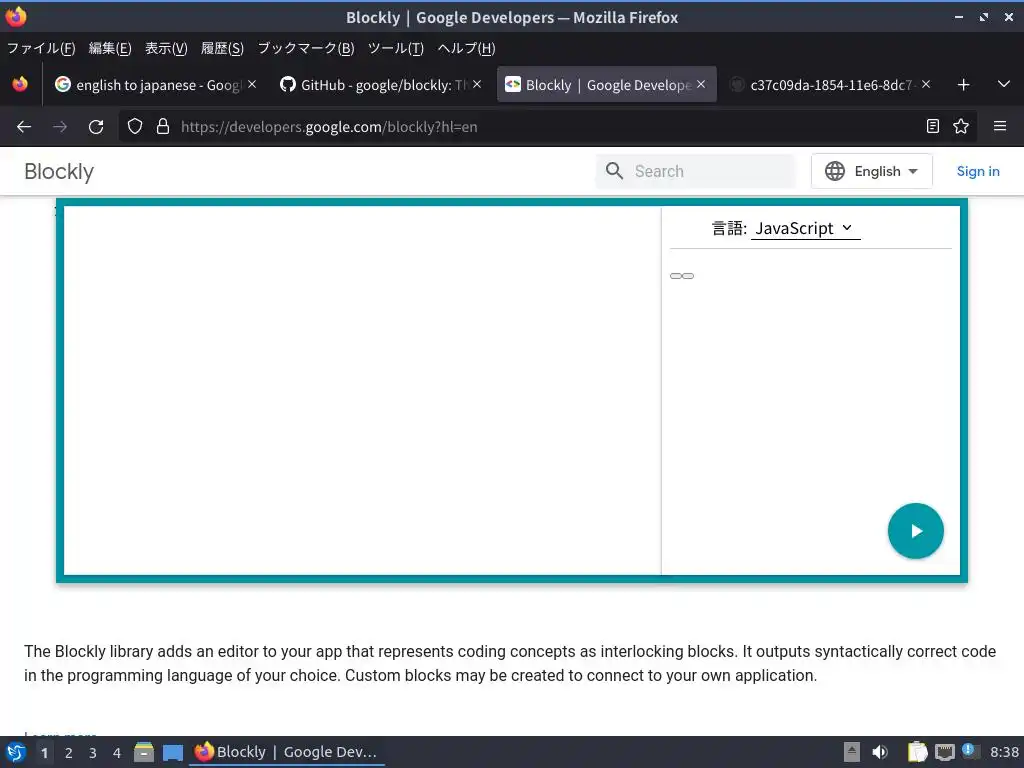Open the update notifier tray icon
The width and height of the screenshot is (1024, 768).
point(969,751)
